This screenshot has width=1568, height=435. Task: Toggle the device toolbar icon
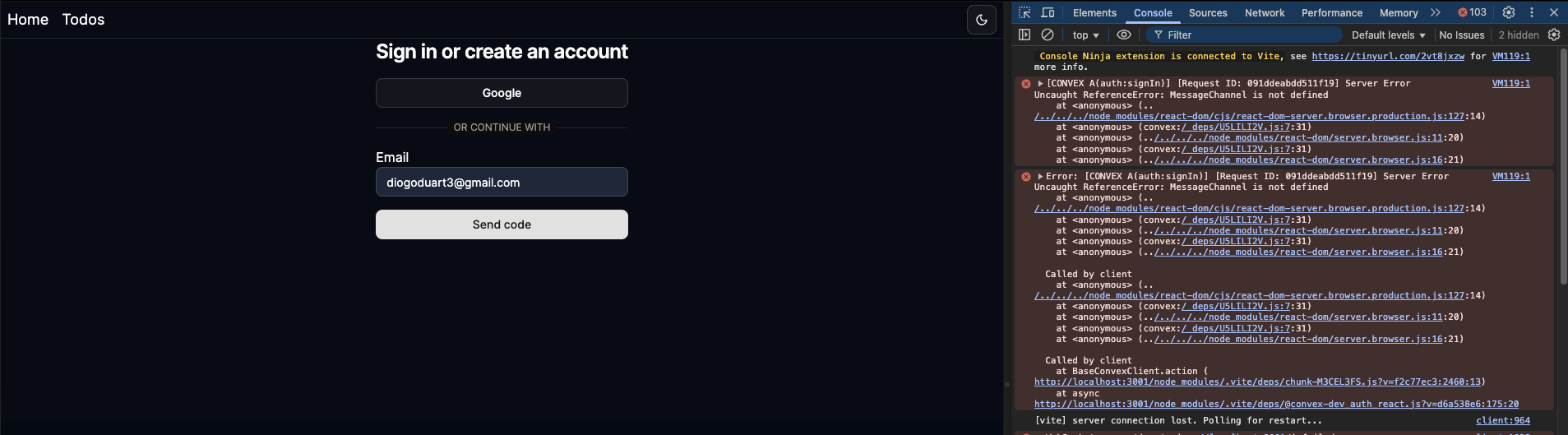pos(1048,12)
